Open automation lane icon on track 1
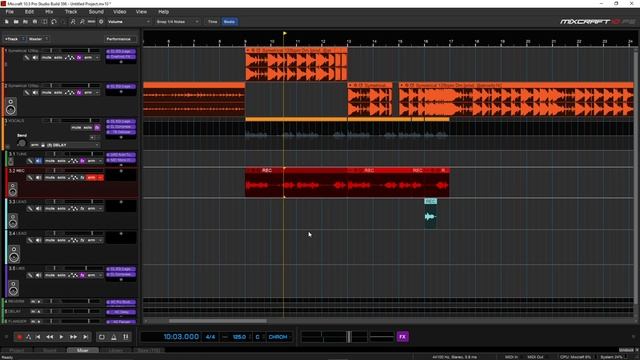 coord(70,58)
